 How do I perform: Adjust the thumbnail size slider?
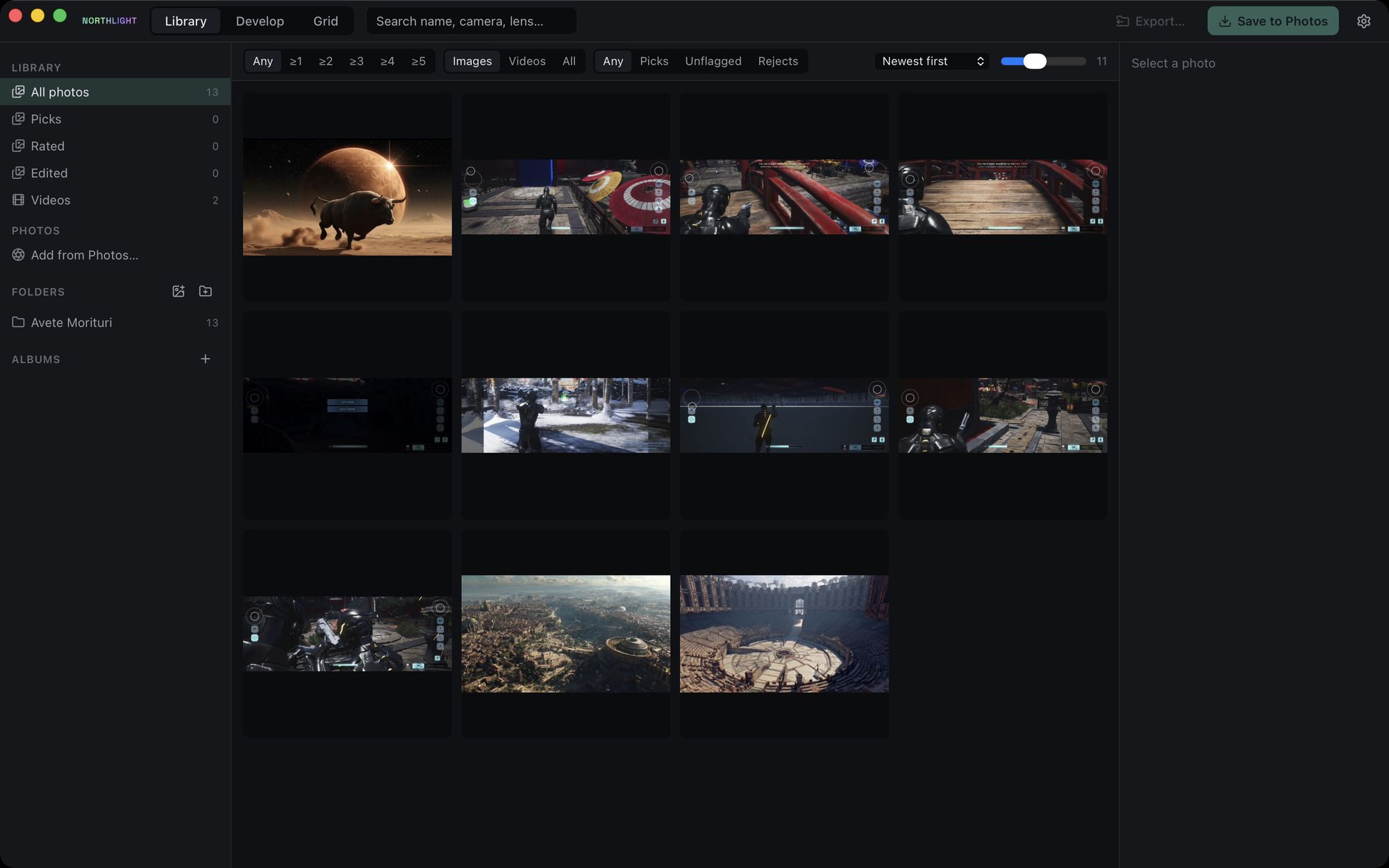point(1043,61)
